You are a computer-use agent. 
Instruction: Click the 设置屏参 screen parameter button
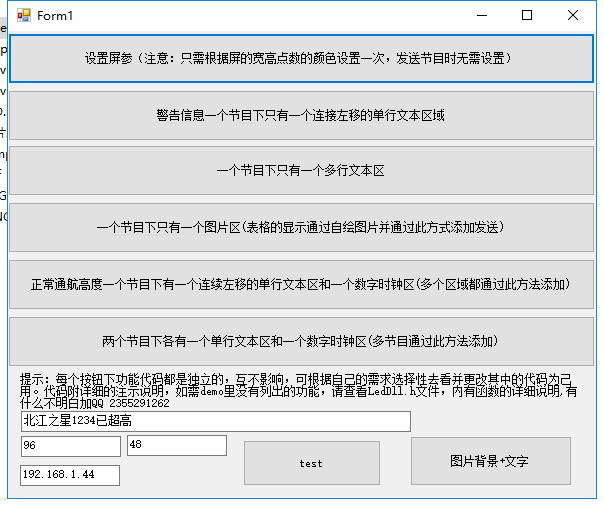coord(301,59)
